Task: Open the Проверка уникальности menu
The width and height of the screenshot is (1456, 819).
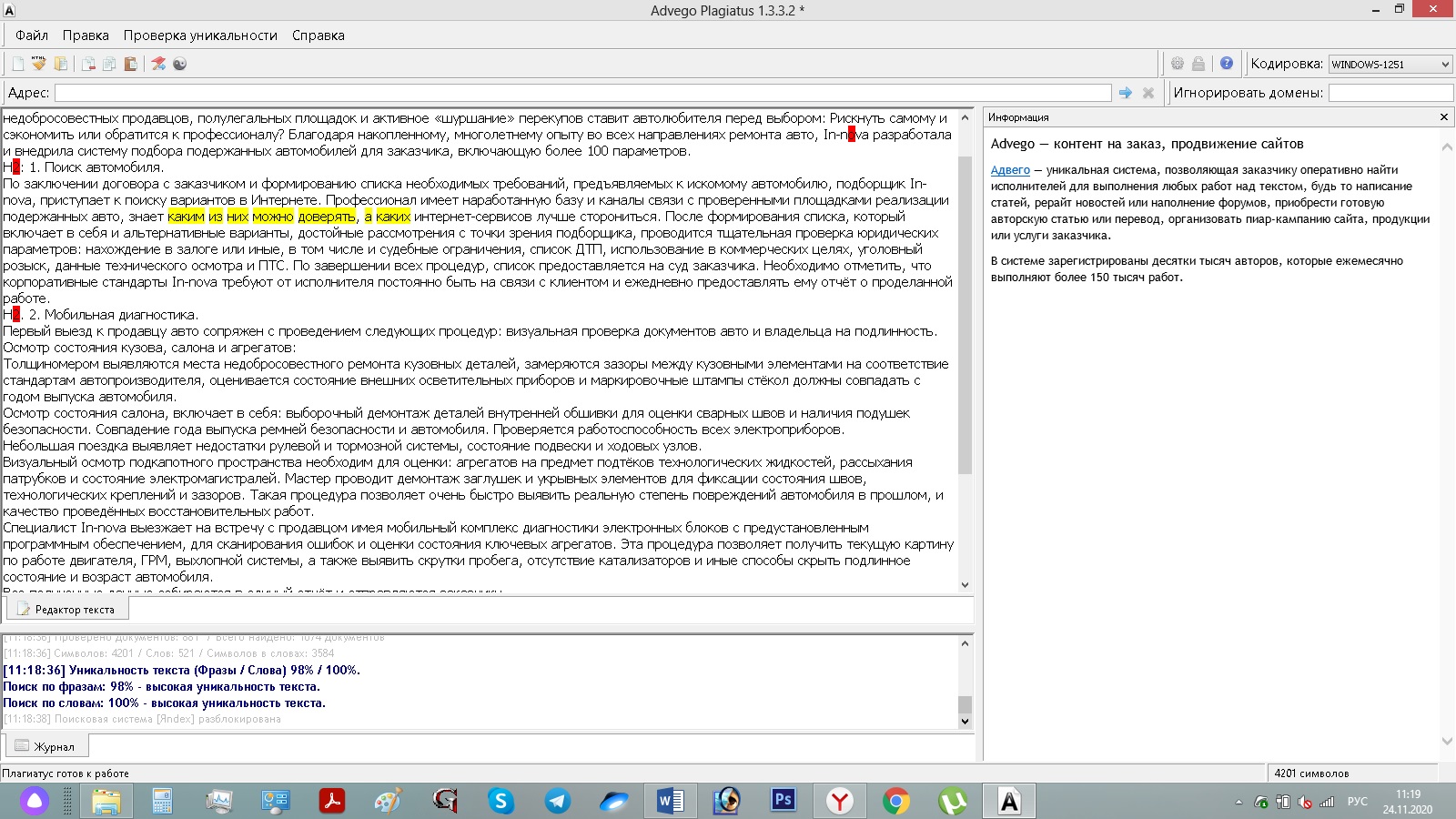Action: [x=200, y=35]
